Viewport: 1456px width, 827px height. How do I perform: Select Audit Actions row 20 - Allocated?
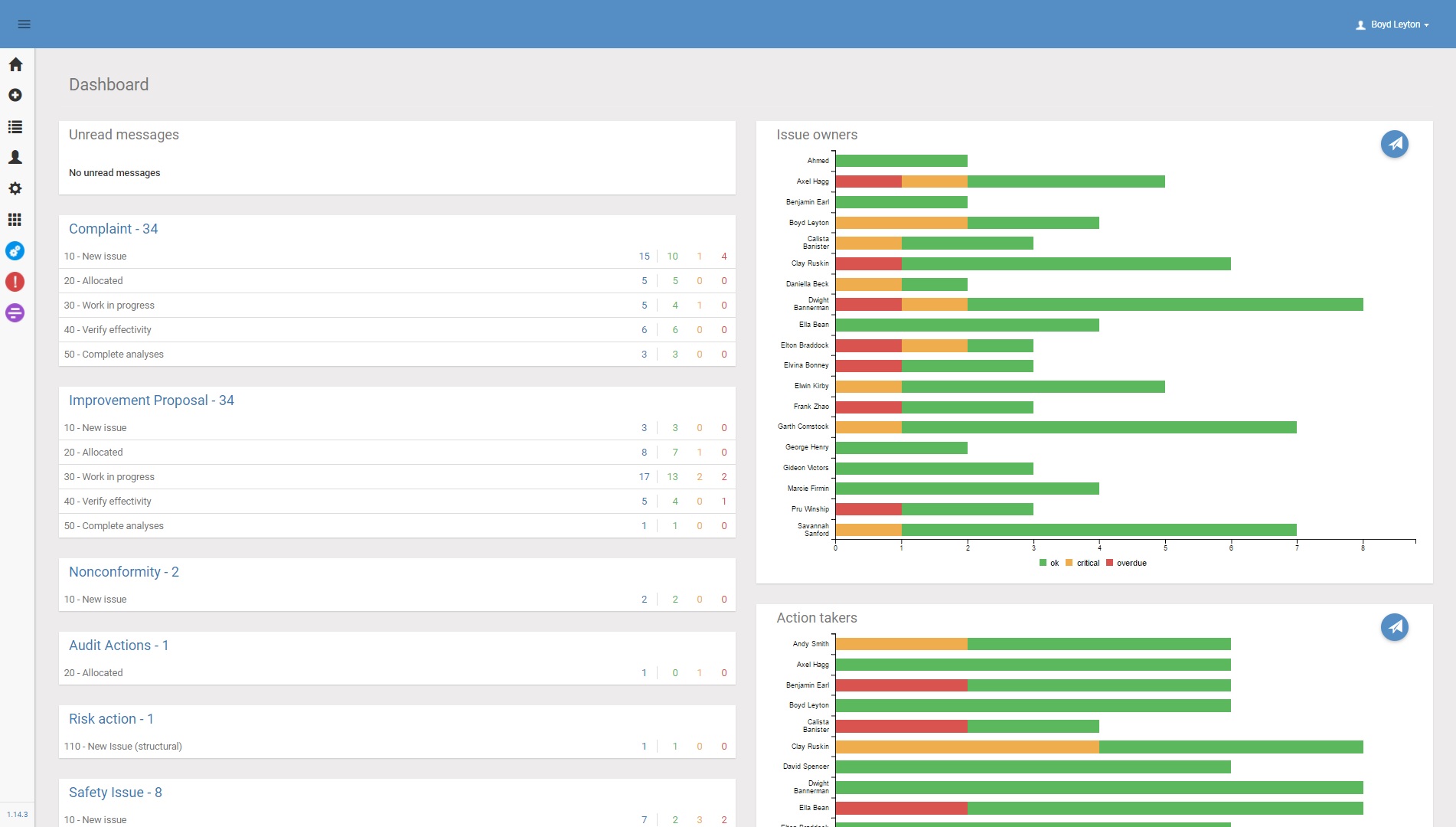397,673
